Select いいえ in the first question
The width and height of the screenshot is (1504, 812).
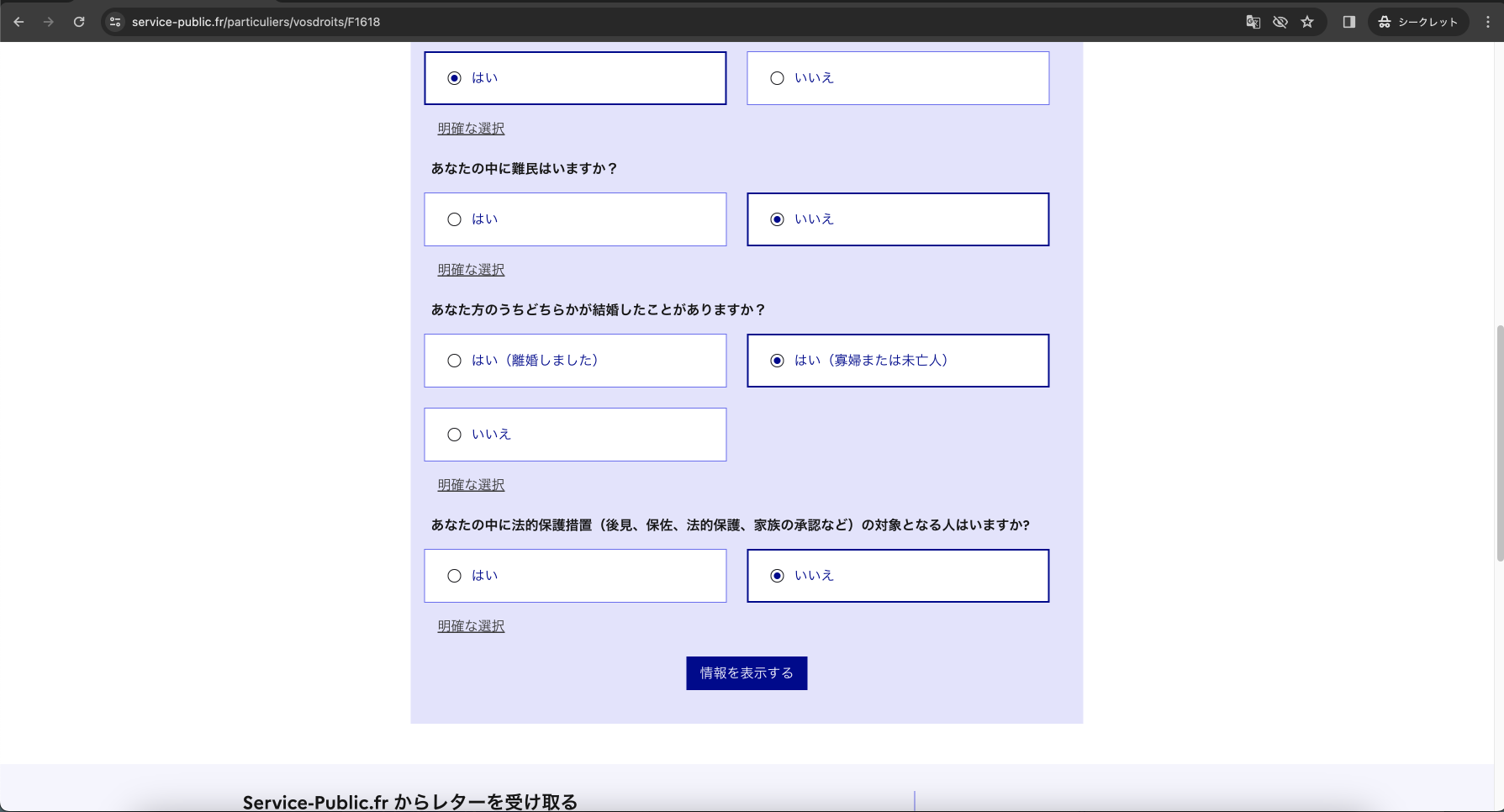[x=898, y=78]
